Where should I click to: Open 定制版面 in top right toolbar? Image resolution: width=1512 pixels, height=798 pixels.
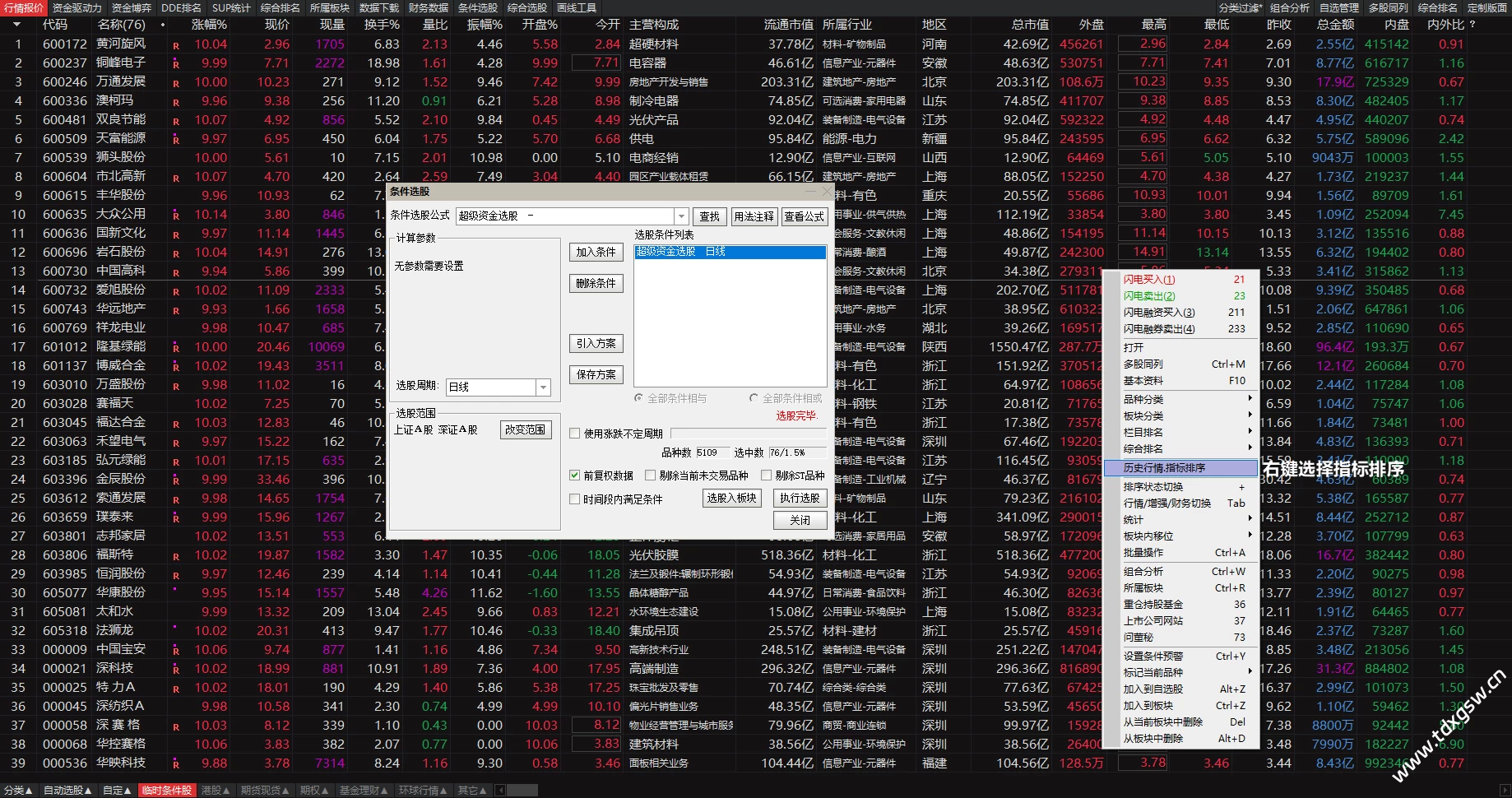pos(1486,7)
